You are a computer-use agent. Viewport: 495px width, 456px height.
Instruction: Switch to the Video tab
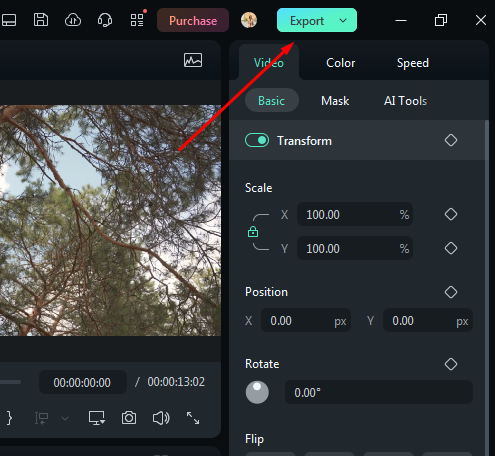pyautogui.click(x=269, y=63)
